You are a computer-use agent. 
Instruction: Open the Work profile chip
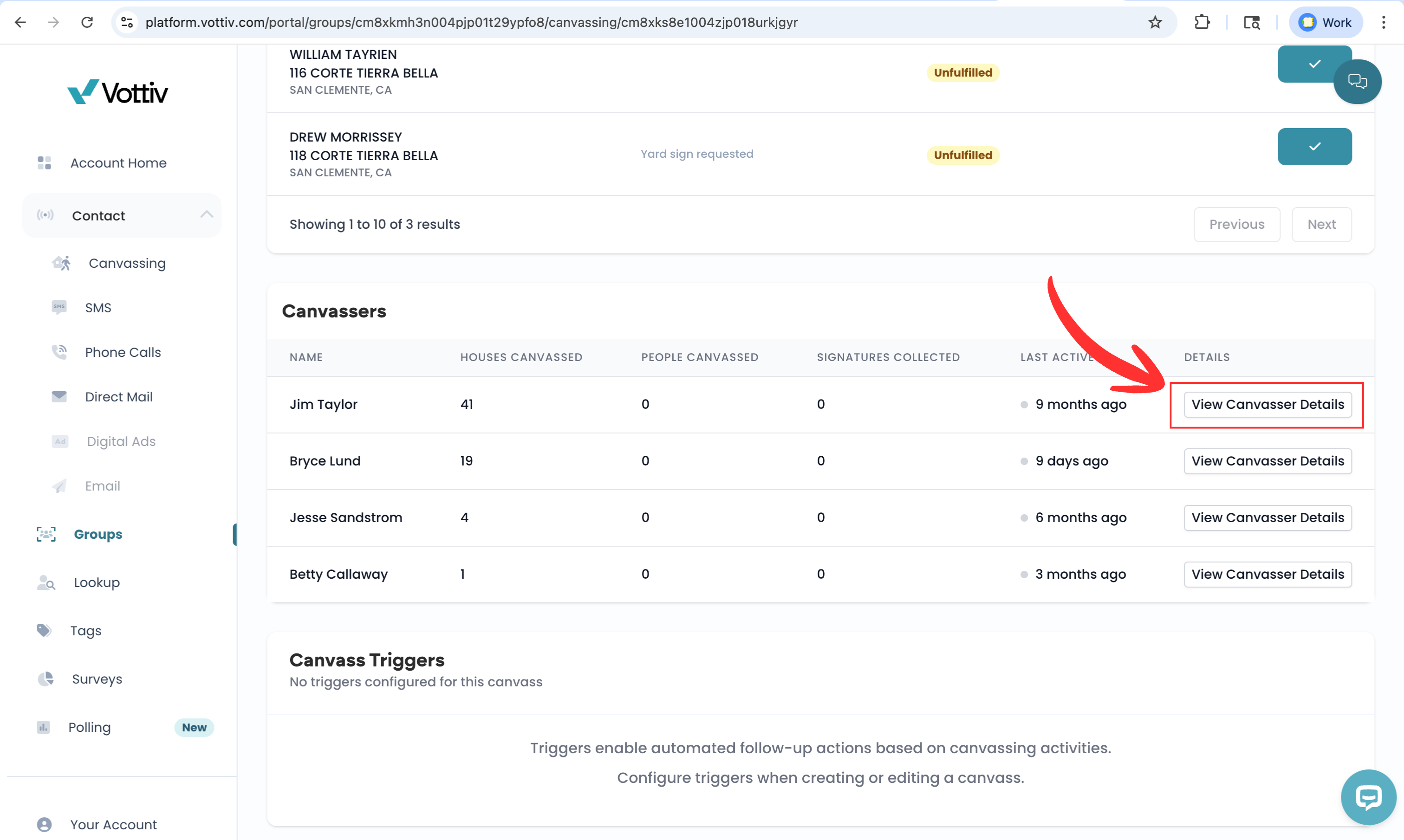pyautogui.click(x=1326, y=22)
